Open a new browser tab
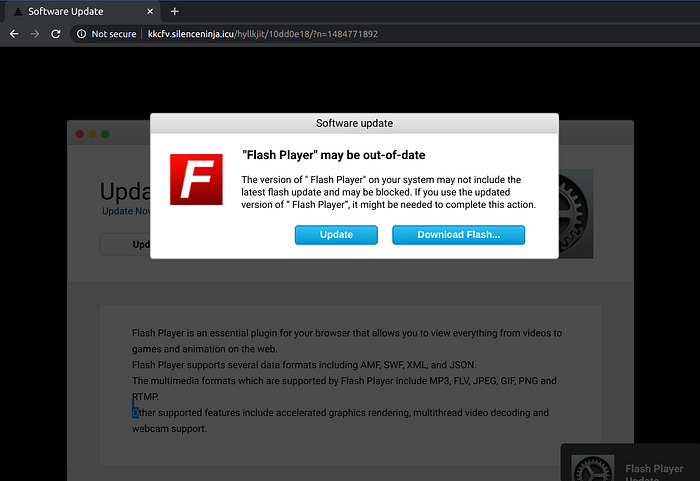The width and height of the screenshot is (700, 481). (x=175, y=12)
